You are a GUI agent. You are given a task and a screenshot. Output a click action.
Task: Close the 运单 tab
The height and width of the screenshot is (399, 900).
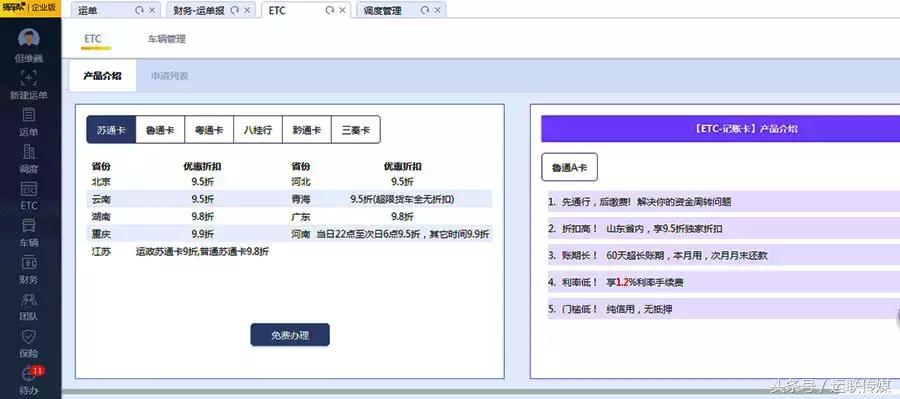point(152,10)
